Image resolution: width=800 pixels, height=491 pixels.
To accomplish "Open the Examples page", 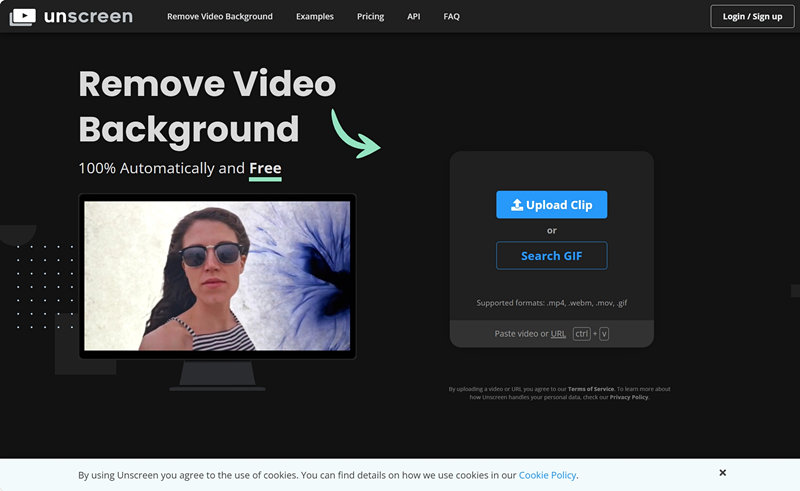I will [x=315, y=16].
